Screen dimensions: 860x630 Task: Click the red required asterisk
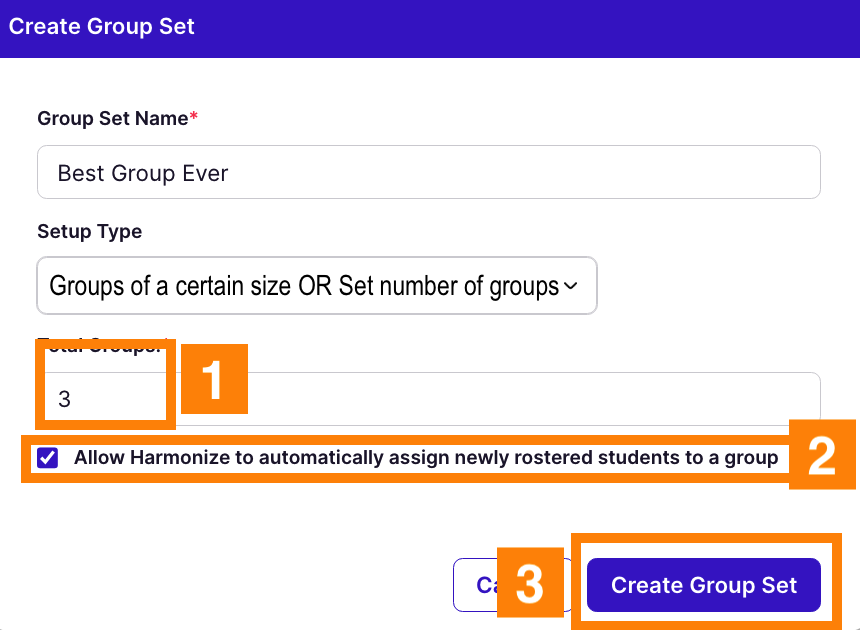tap(194, 117)
